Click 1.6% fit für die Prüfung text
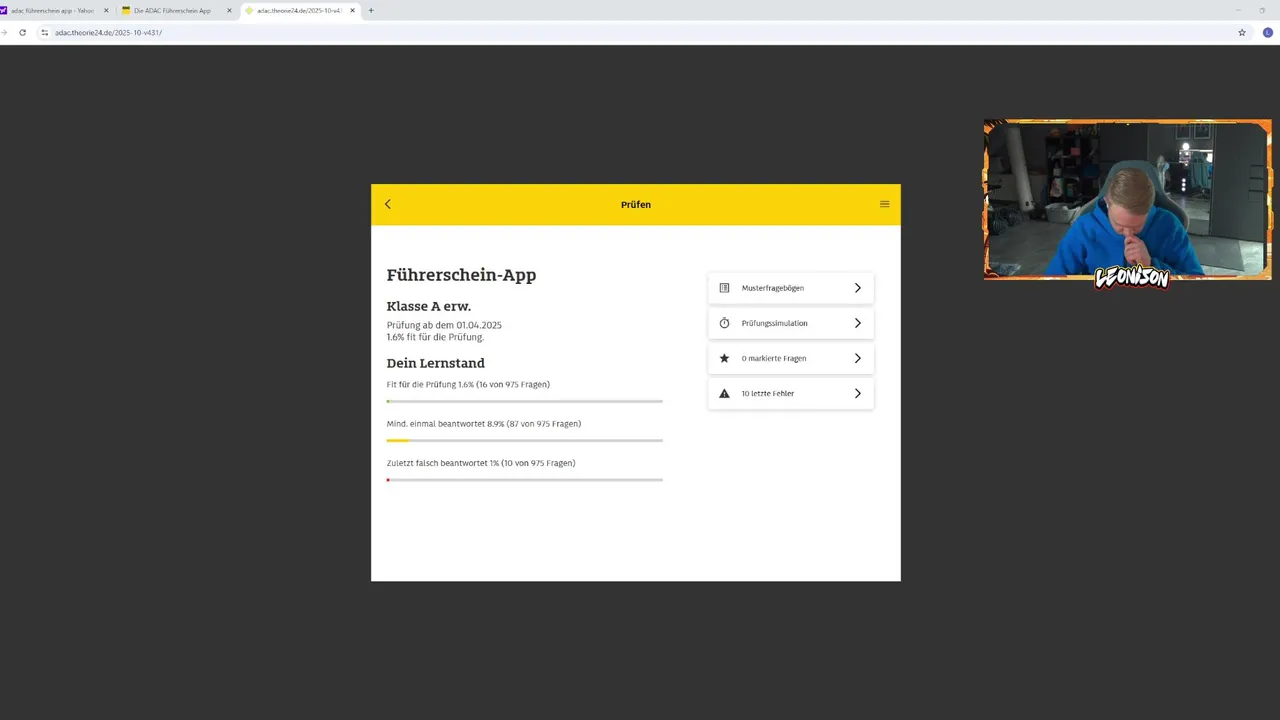Viewport: 1280px width, 720px height. coord(435,337)
